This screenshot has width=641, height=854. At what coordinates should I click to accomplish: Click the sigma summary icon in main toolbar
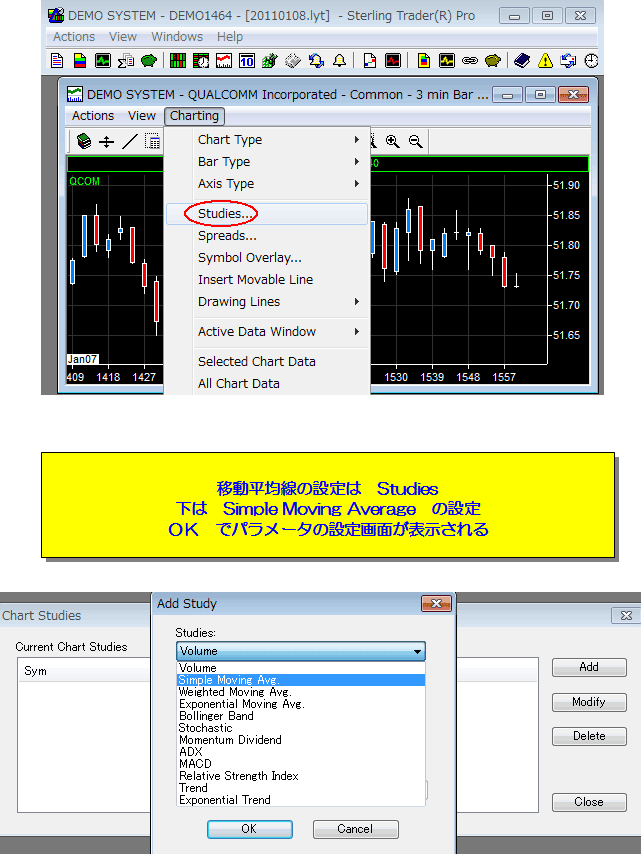(126, 60)
